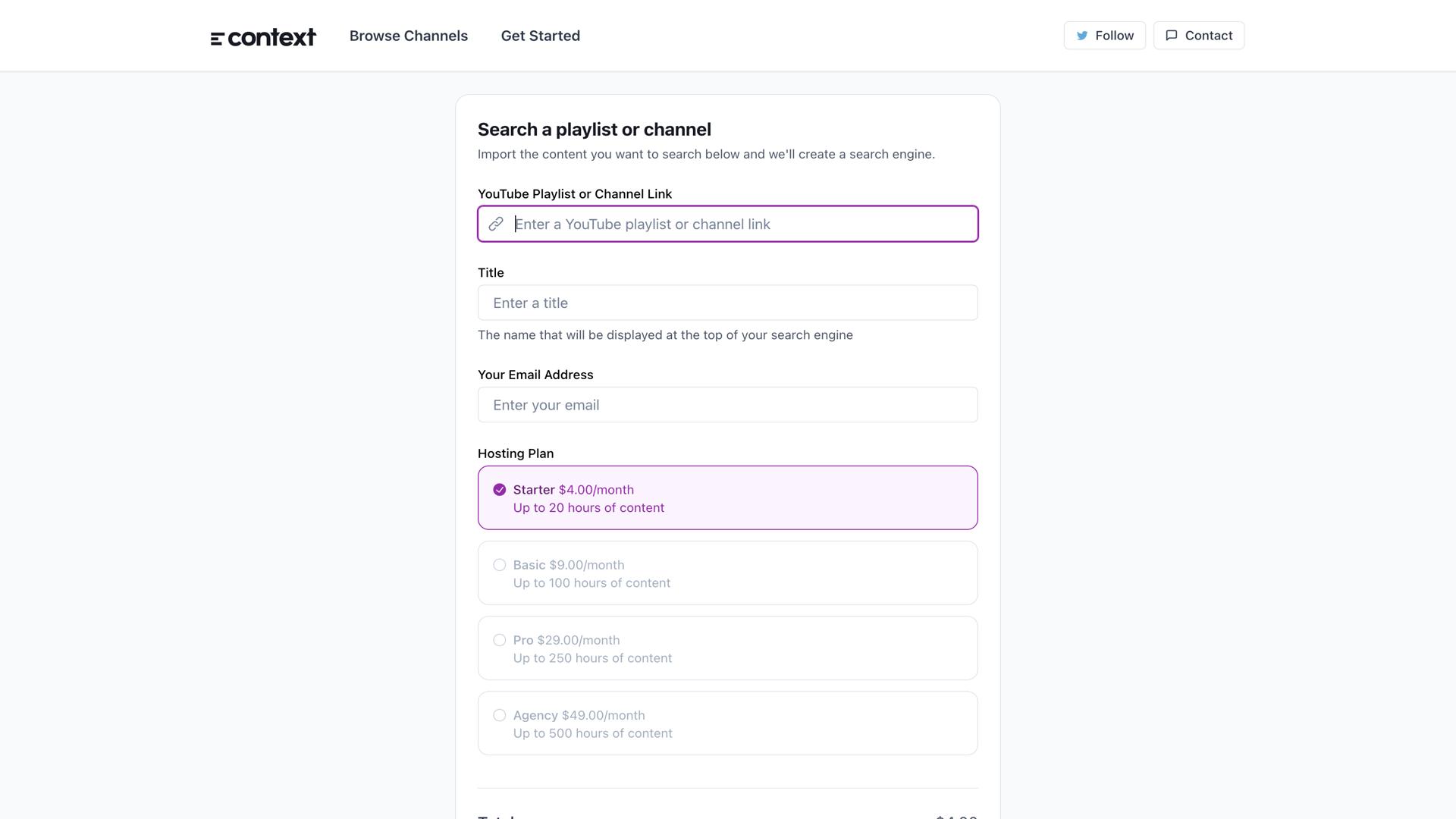The width and height of the screenshot is (1456, 819).
Task: Click the Basic plan card
Action: click(x=727, y=573)
